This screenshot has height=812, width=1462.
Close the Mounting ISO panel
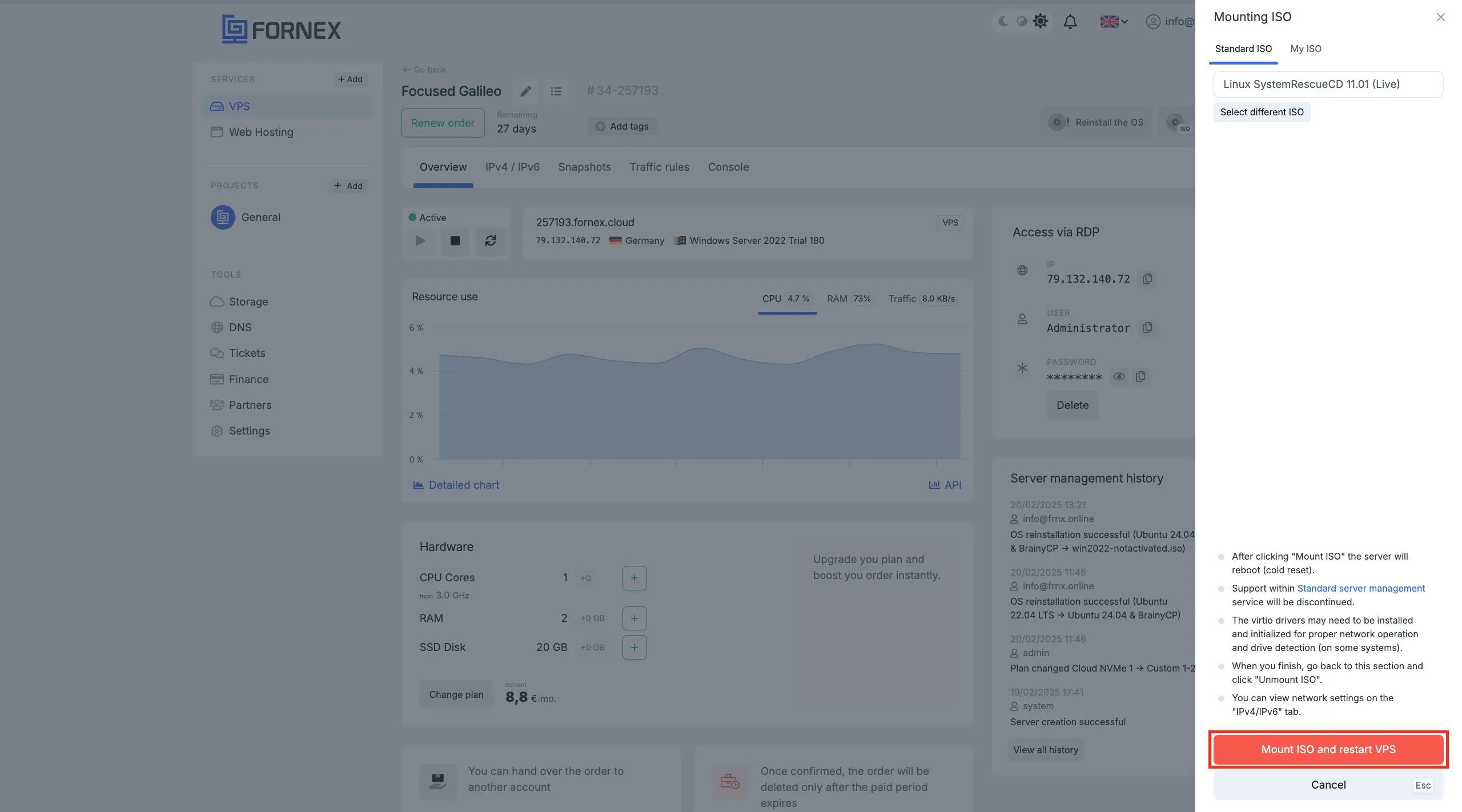tap(1441, 17)
